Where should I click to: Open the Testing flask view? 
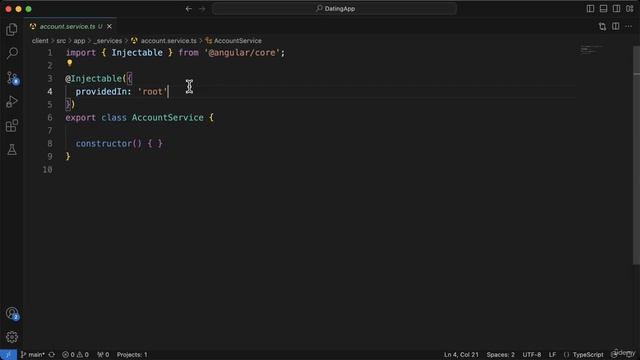12,150
